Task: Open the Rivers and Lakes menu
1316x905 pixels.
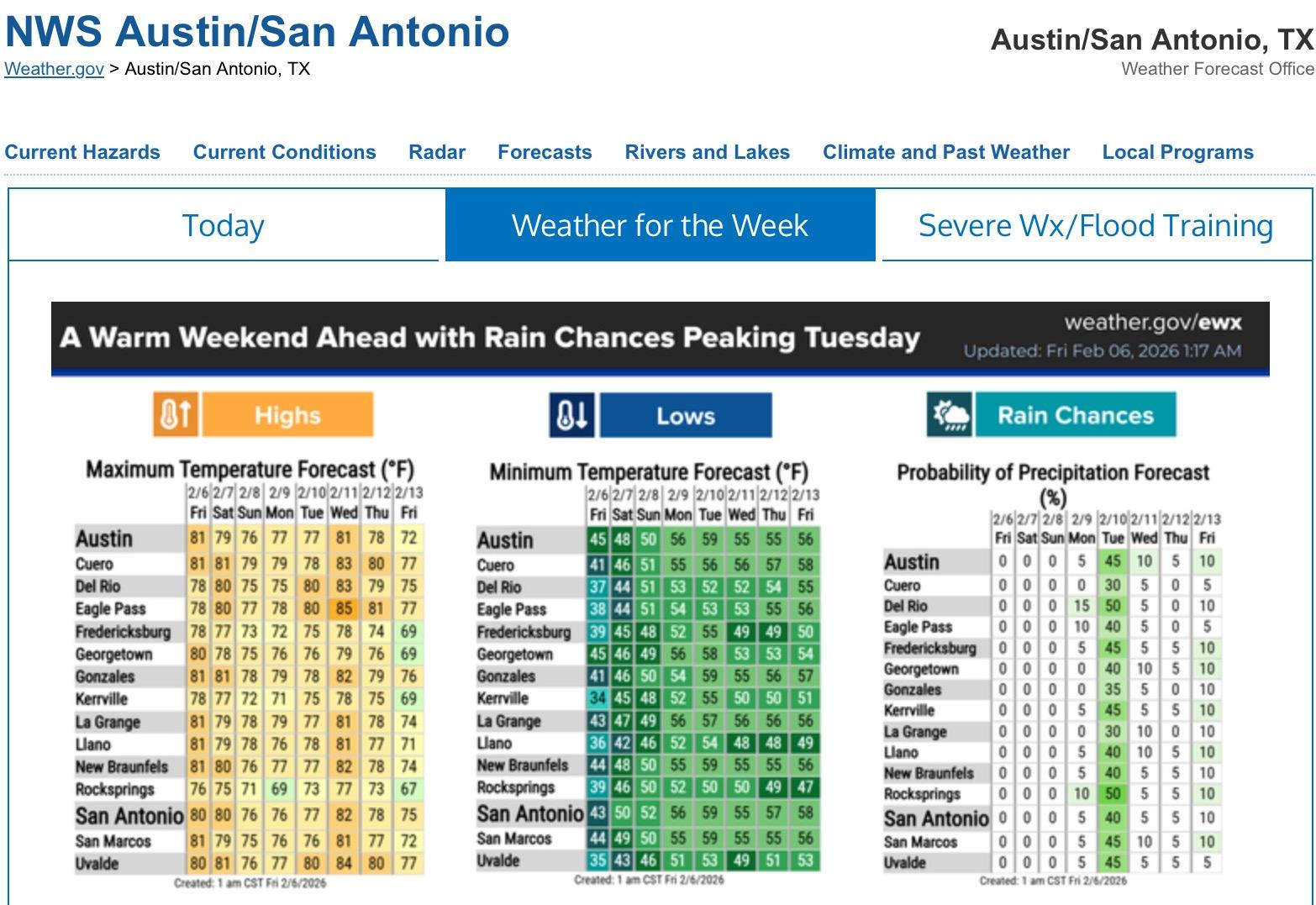Action: click(x=707, y=152)
